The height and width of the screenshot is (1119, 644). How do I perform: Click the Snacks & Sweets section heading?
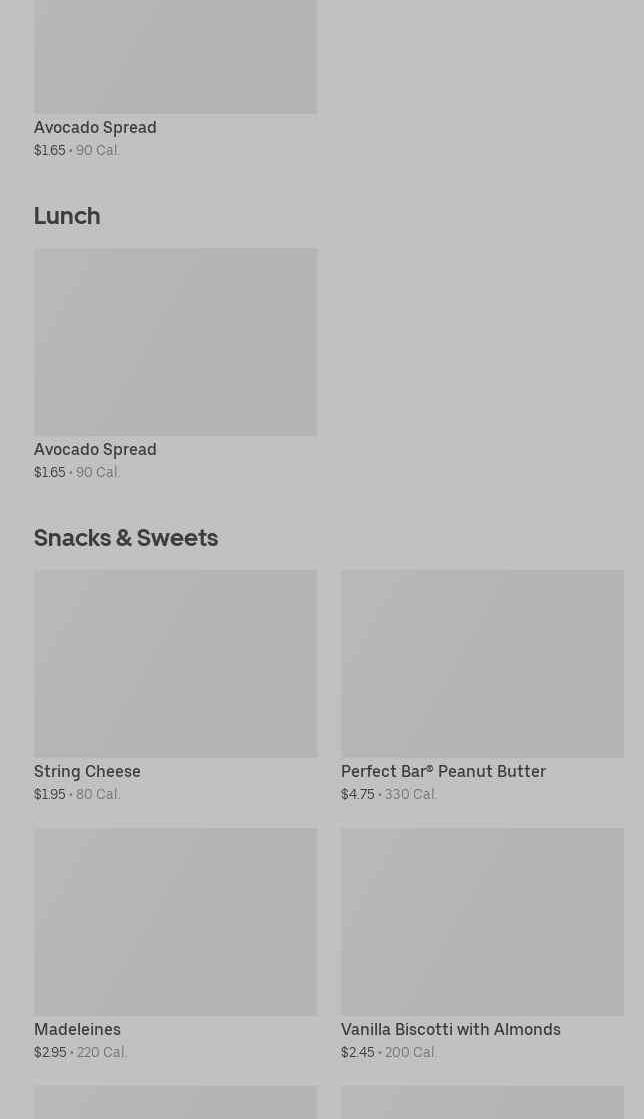coord(126,538)
